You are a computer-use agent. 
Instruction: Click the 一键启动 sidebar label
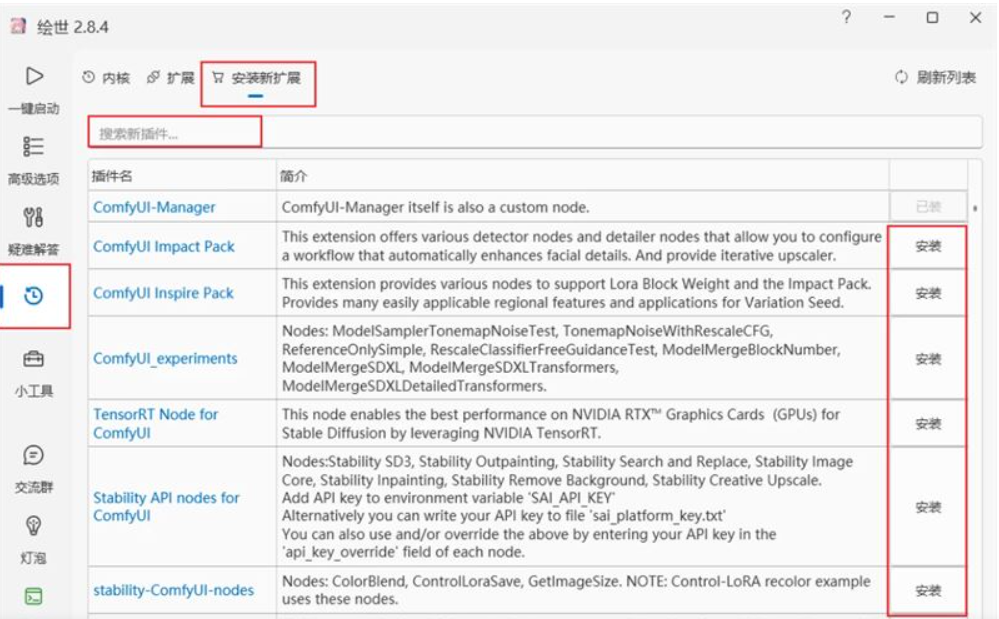pos(33,108)
